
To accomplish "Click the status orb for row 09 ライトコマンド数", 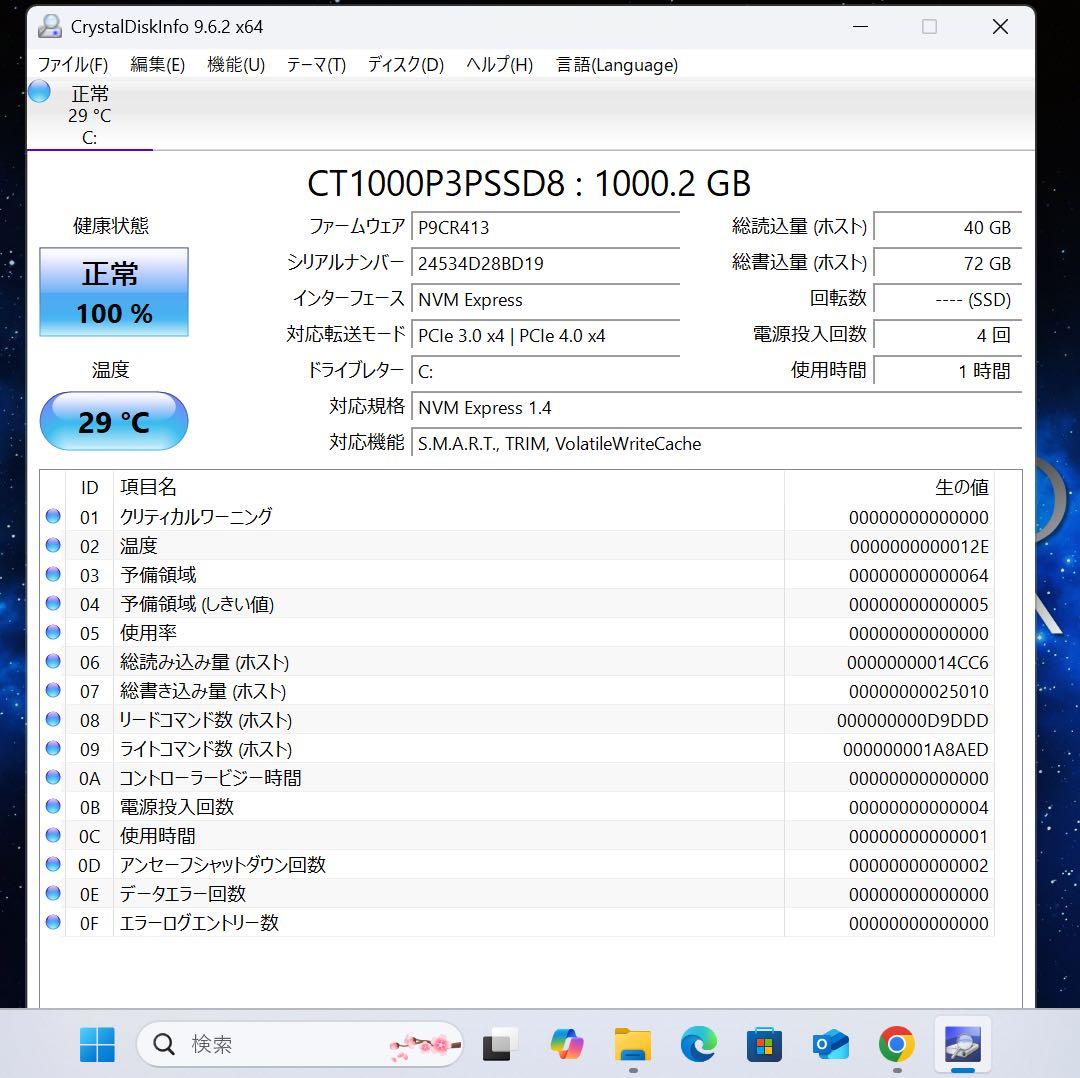I will [x=53, y=747].
